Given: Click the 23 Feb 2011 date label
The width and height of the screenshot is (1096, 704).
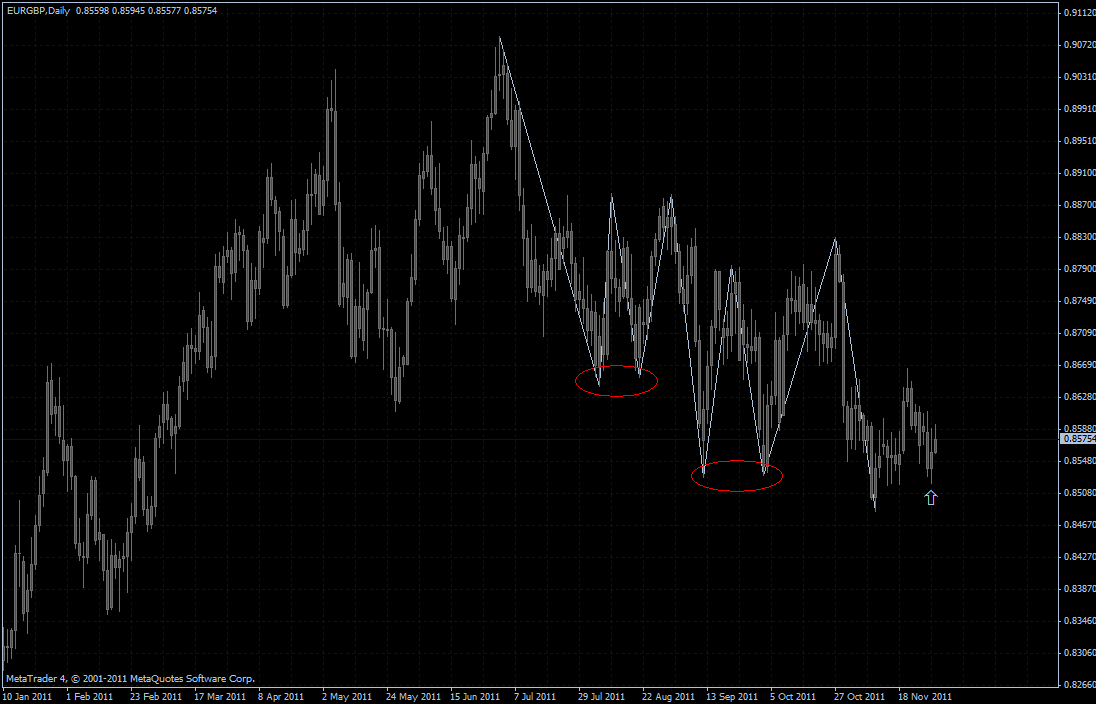Looking at the screenshot, I should coord(156,696).
